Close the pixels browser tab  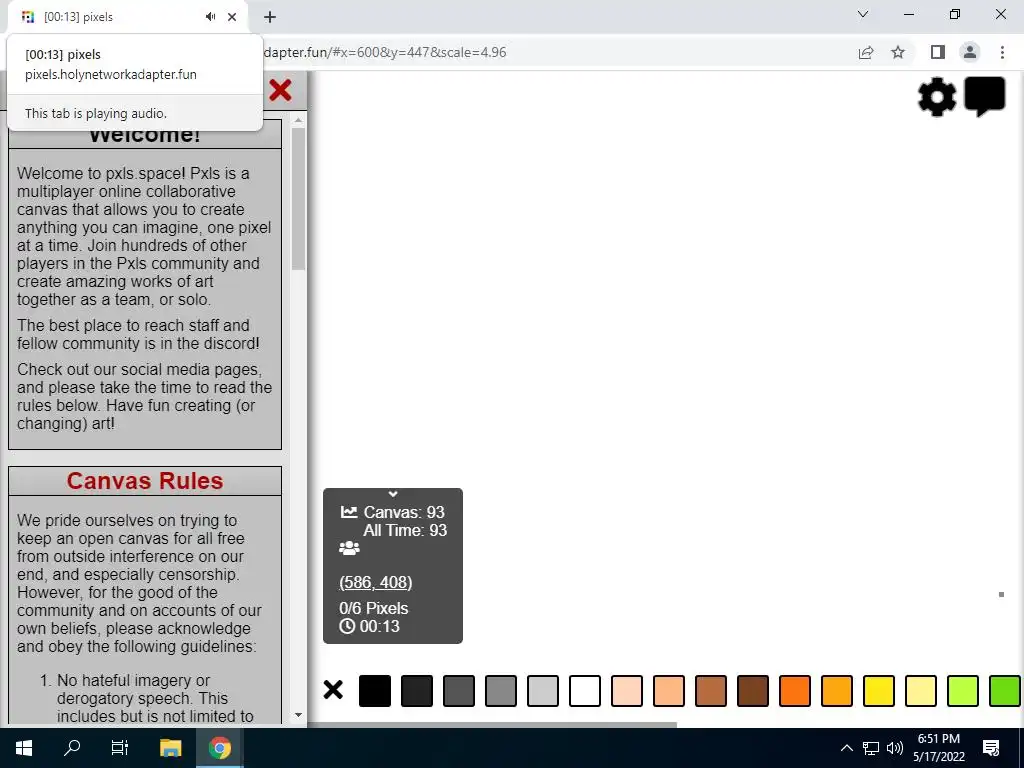click(232, 17)
